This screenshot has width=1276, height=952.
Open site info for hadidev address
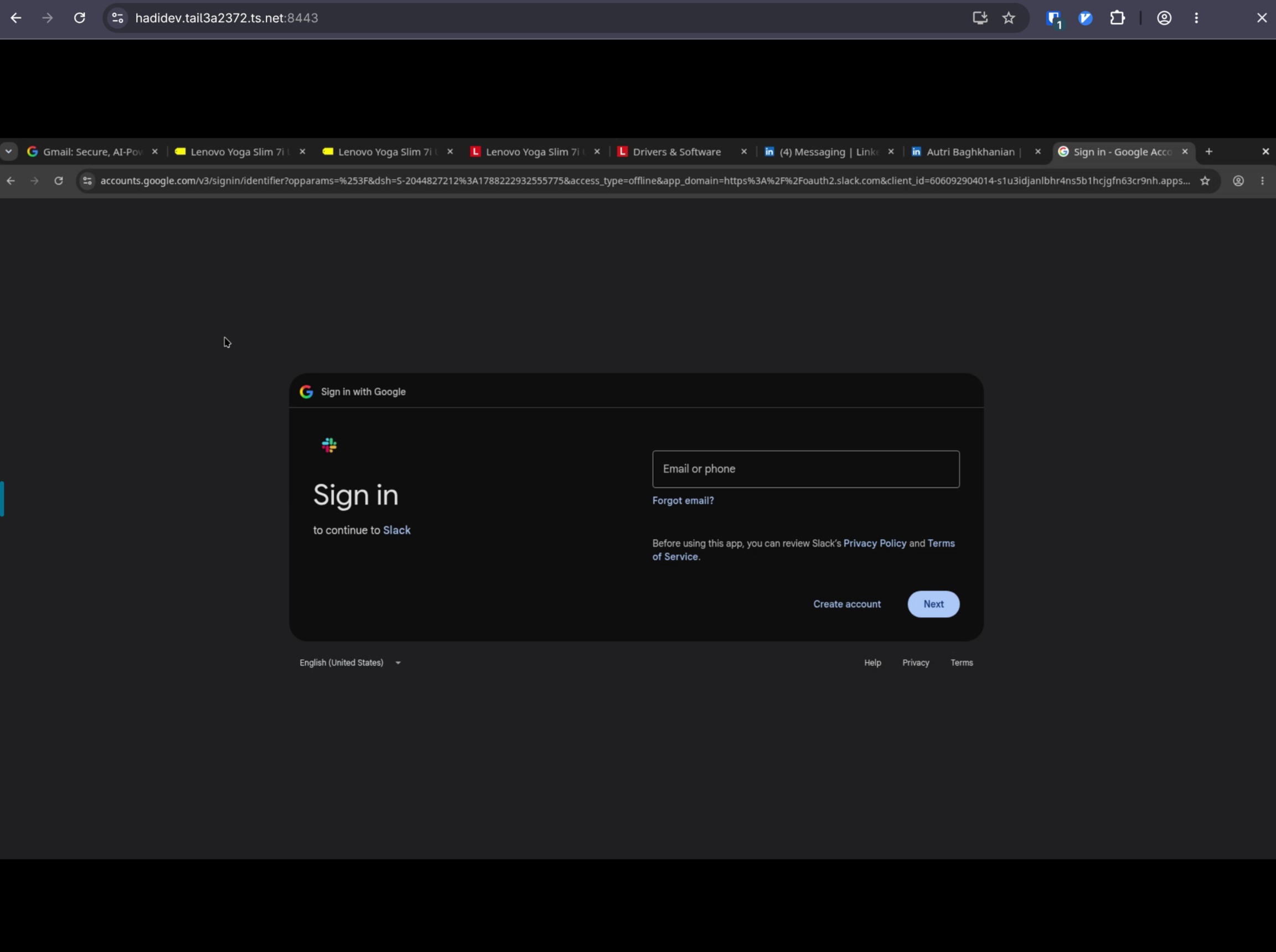pyautogui.click(x=117, y=18)
